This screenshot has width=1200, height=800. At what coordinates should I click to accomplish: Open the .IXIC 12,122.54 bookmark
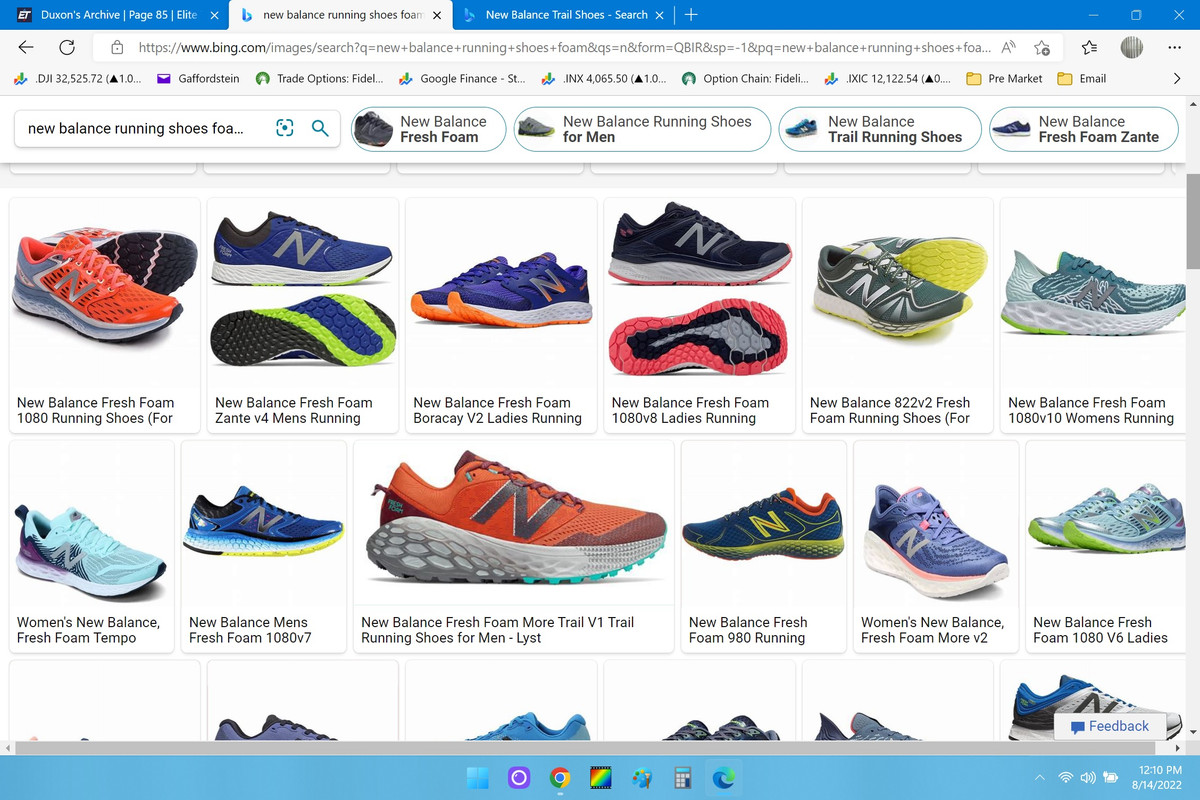[x=887, y=78]
